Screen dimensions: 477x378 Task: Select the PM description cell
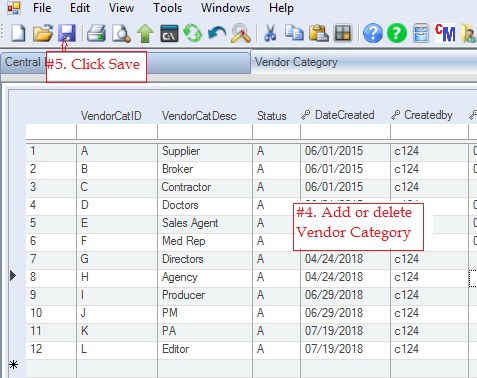(205, 313)
